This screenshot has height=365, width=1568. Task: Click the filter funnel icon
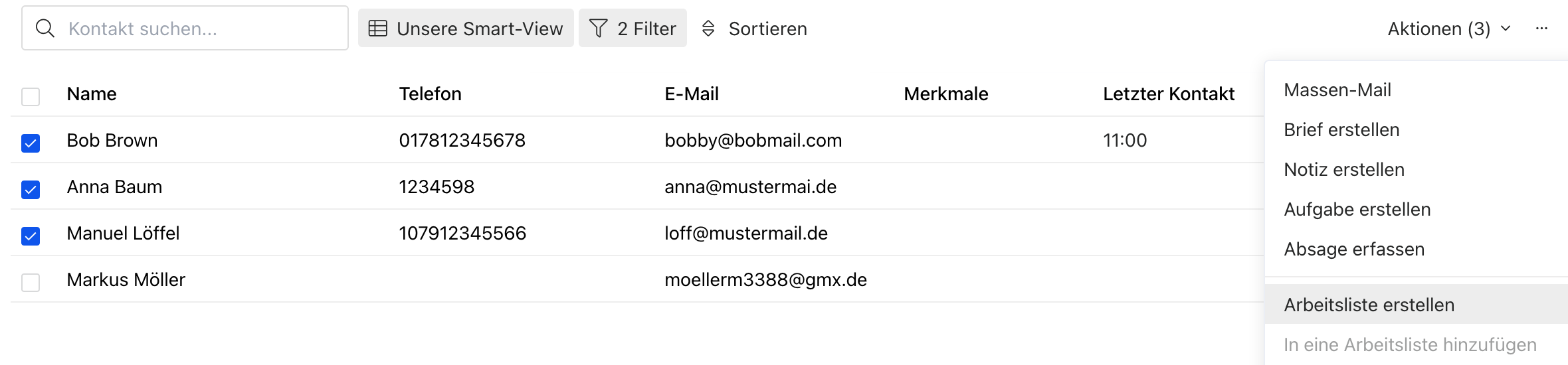(x=598, y=29)
